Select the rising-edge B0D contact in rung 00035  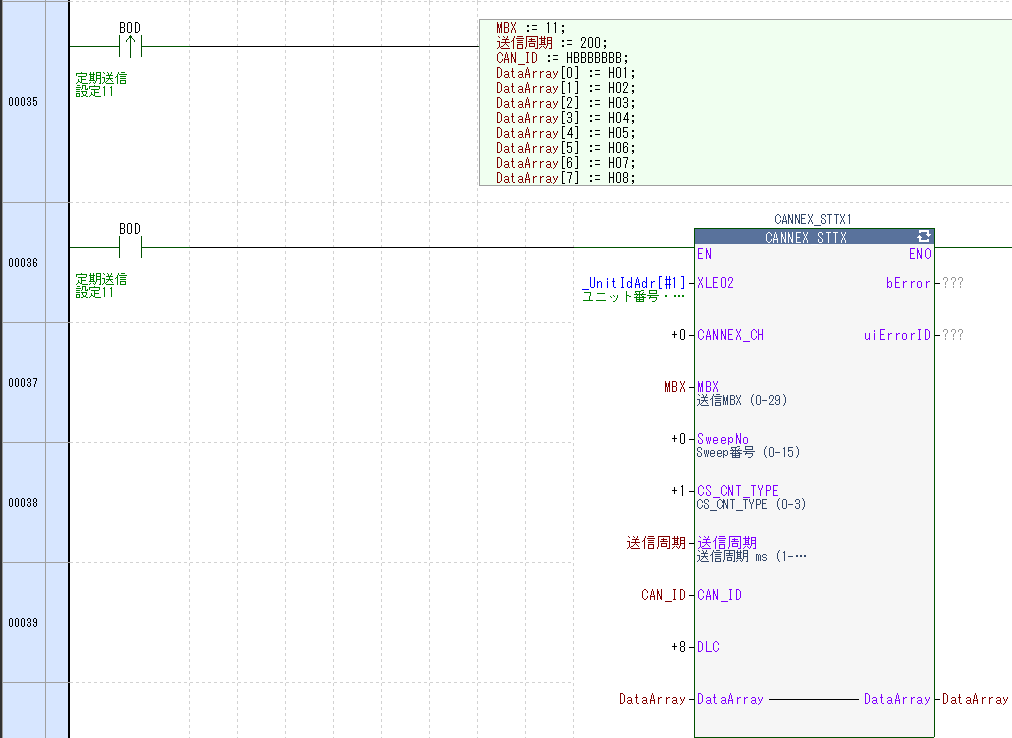click(130, 46)
